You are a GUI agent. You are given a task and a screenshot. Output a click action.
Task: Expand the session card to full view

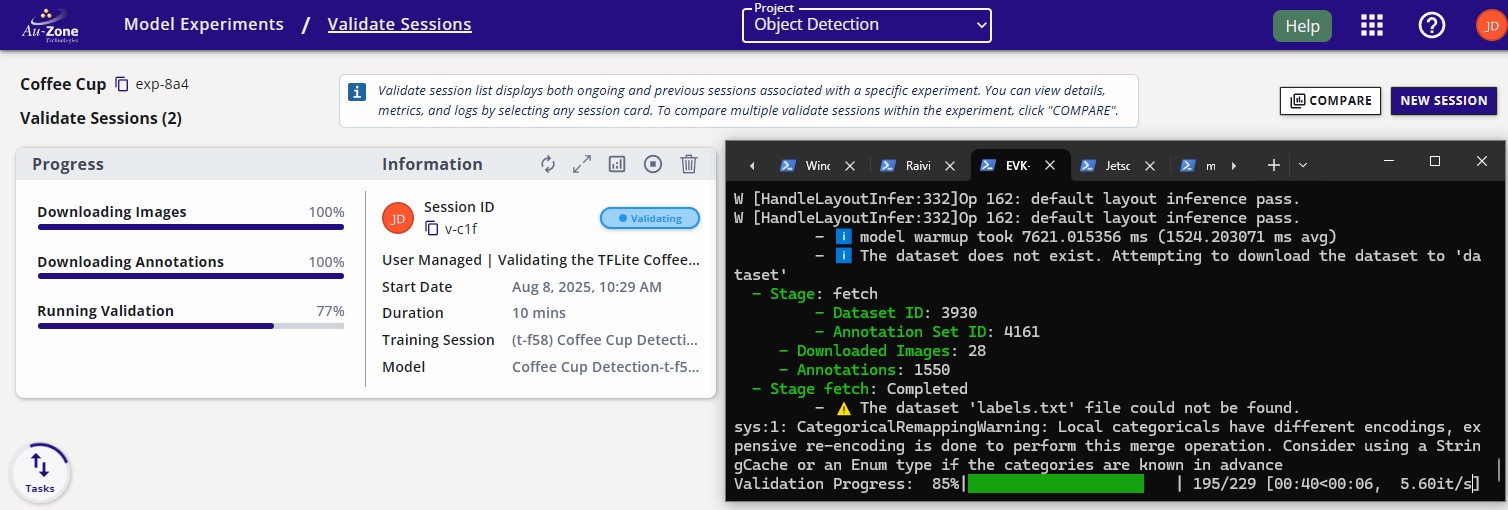(x=582, y=164)
